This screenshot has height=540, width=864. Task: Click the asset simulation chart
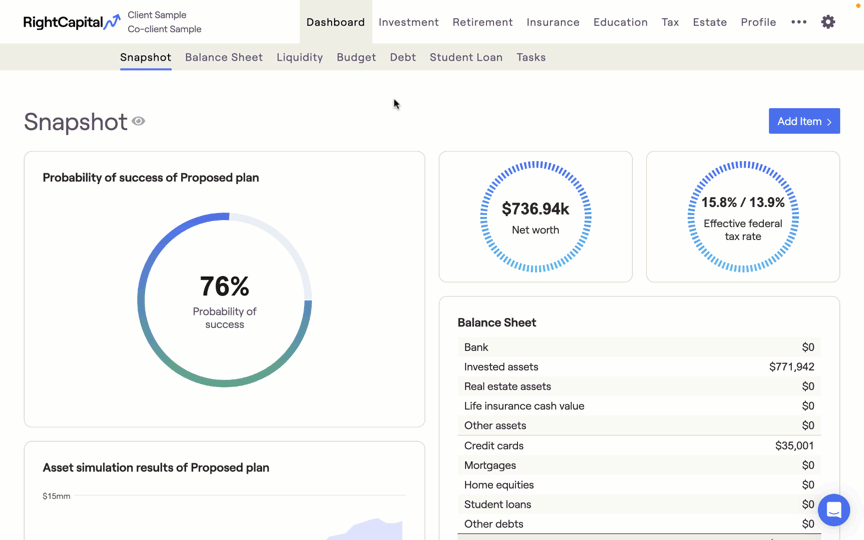(x=224, y=515)
